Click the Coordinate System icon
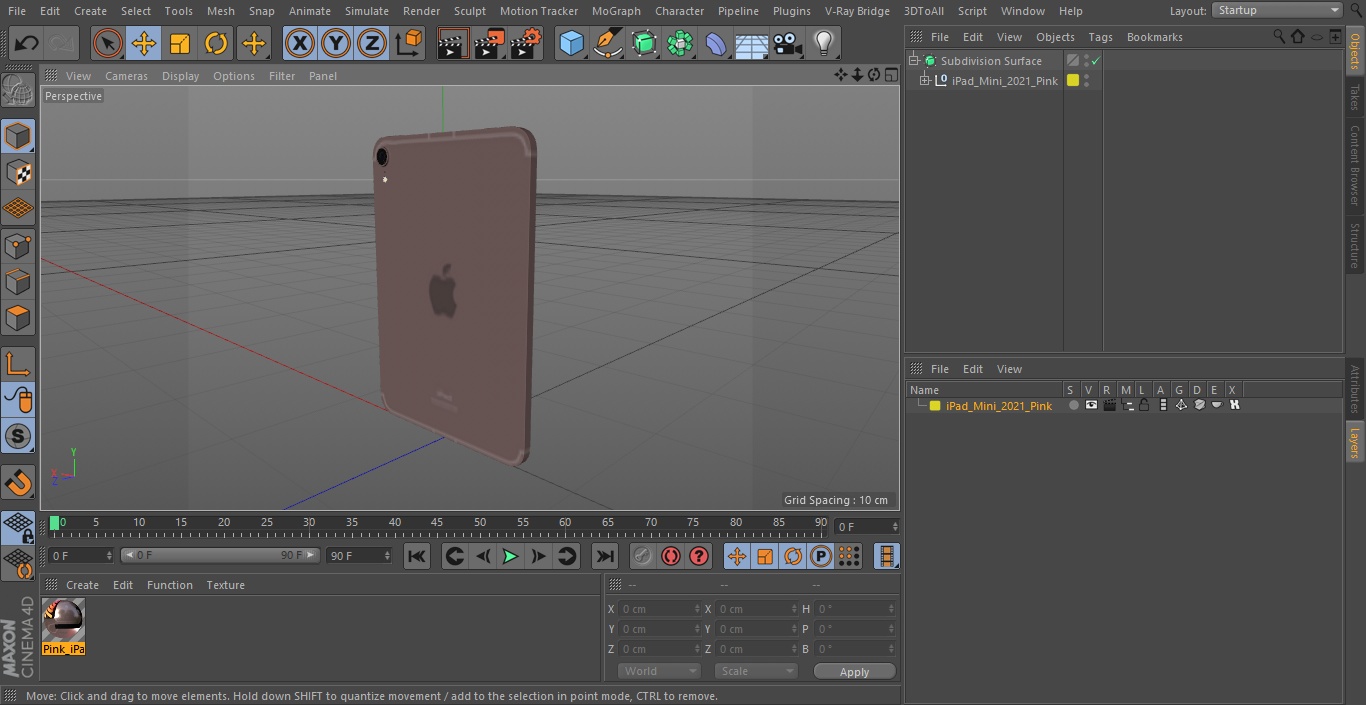This screenshot has width=1366, height=705. (409, 43)
